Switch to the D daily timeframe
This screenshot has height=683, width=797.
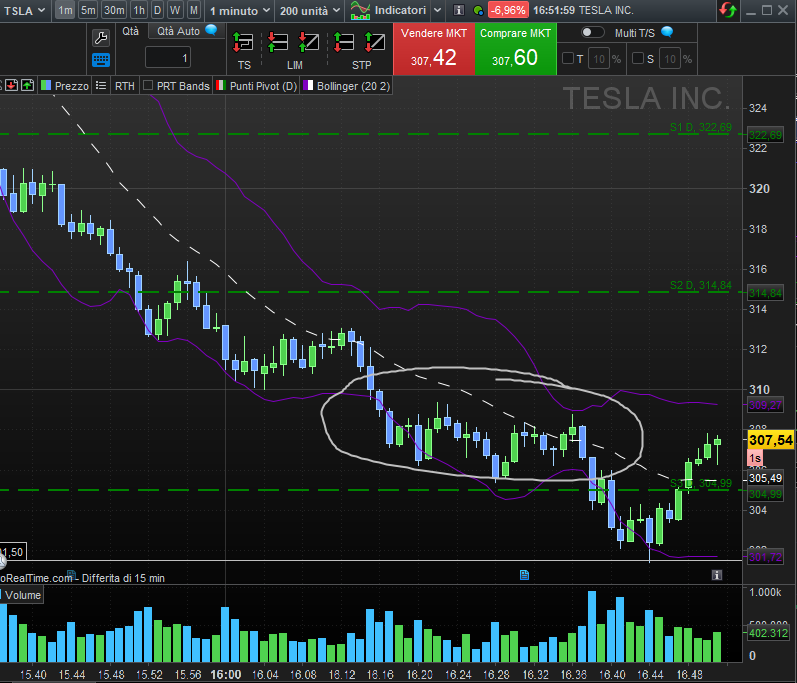pyautogui.click(x=158, y=10)
